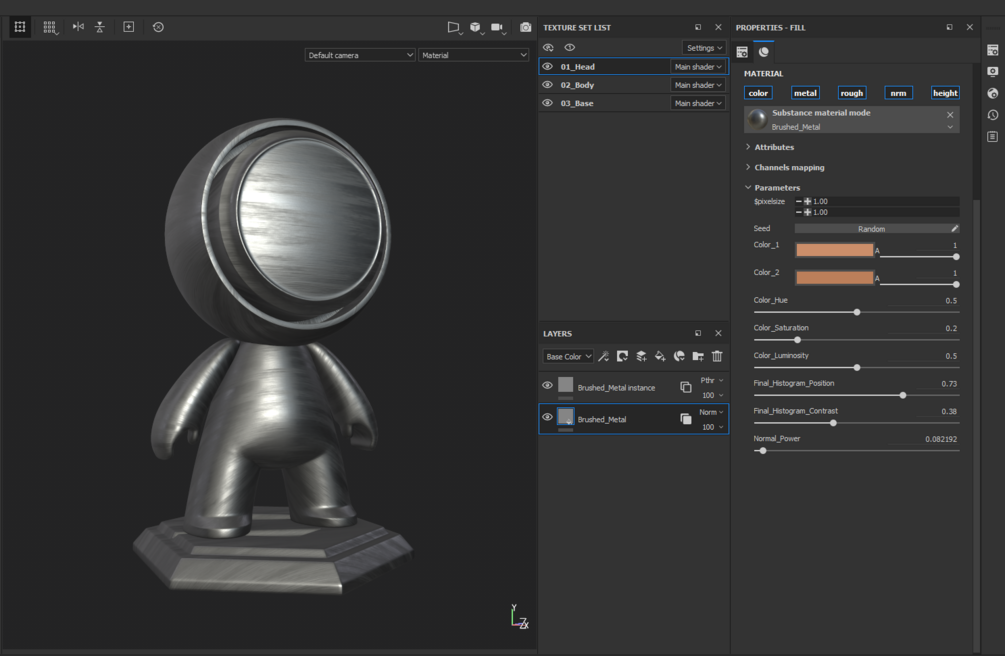This screenshot has width=1005, height=656.
Task: Toggle vertical mirror symmetry
Action: 99,27
